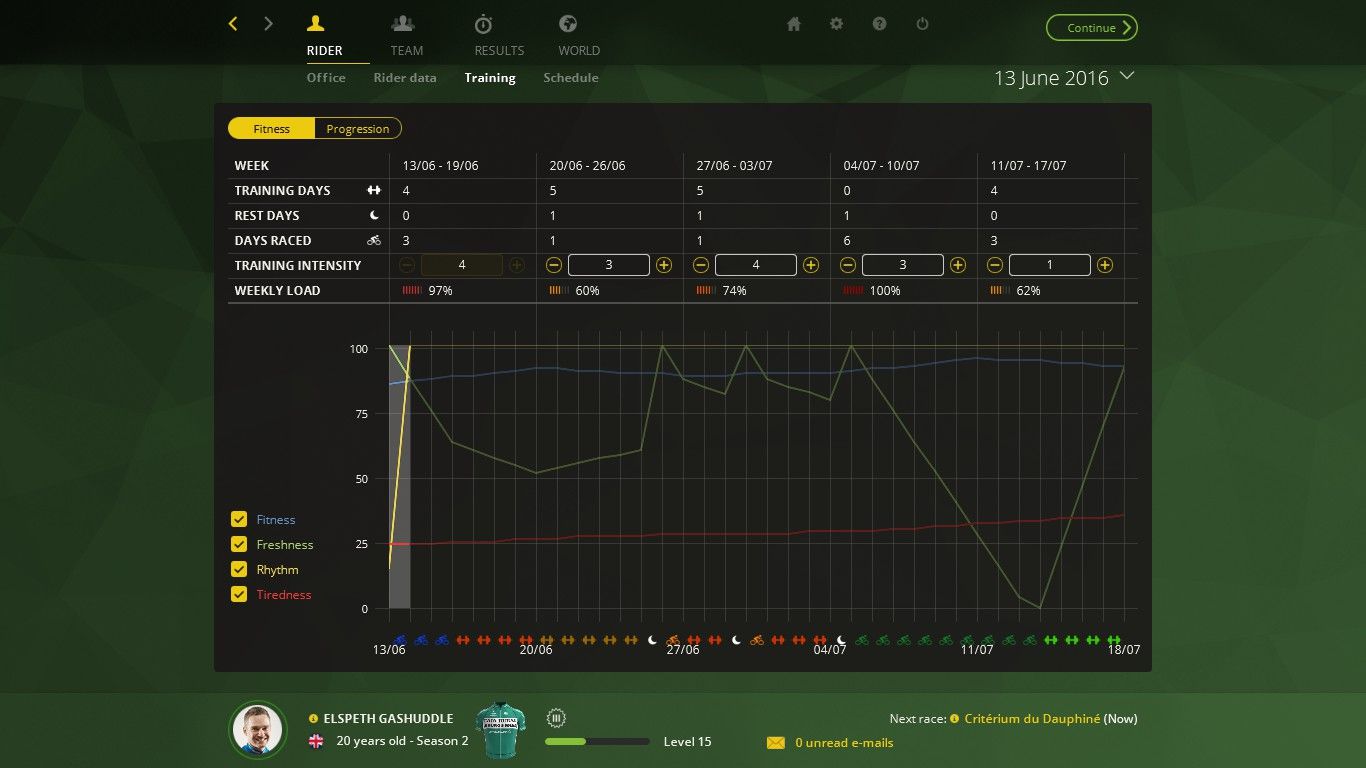The image size is (1366, 768).
Task: Uncheck the Fitness graph checkbox
Action: [239, 519]
